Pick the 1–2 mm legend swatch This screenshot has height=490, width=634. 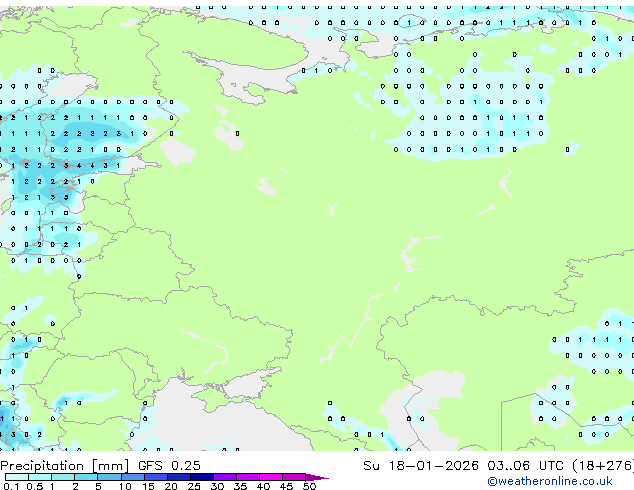click(x=63, y=477)
